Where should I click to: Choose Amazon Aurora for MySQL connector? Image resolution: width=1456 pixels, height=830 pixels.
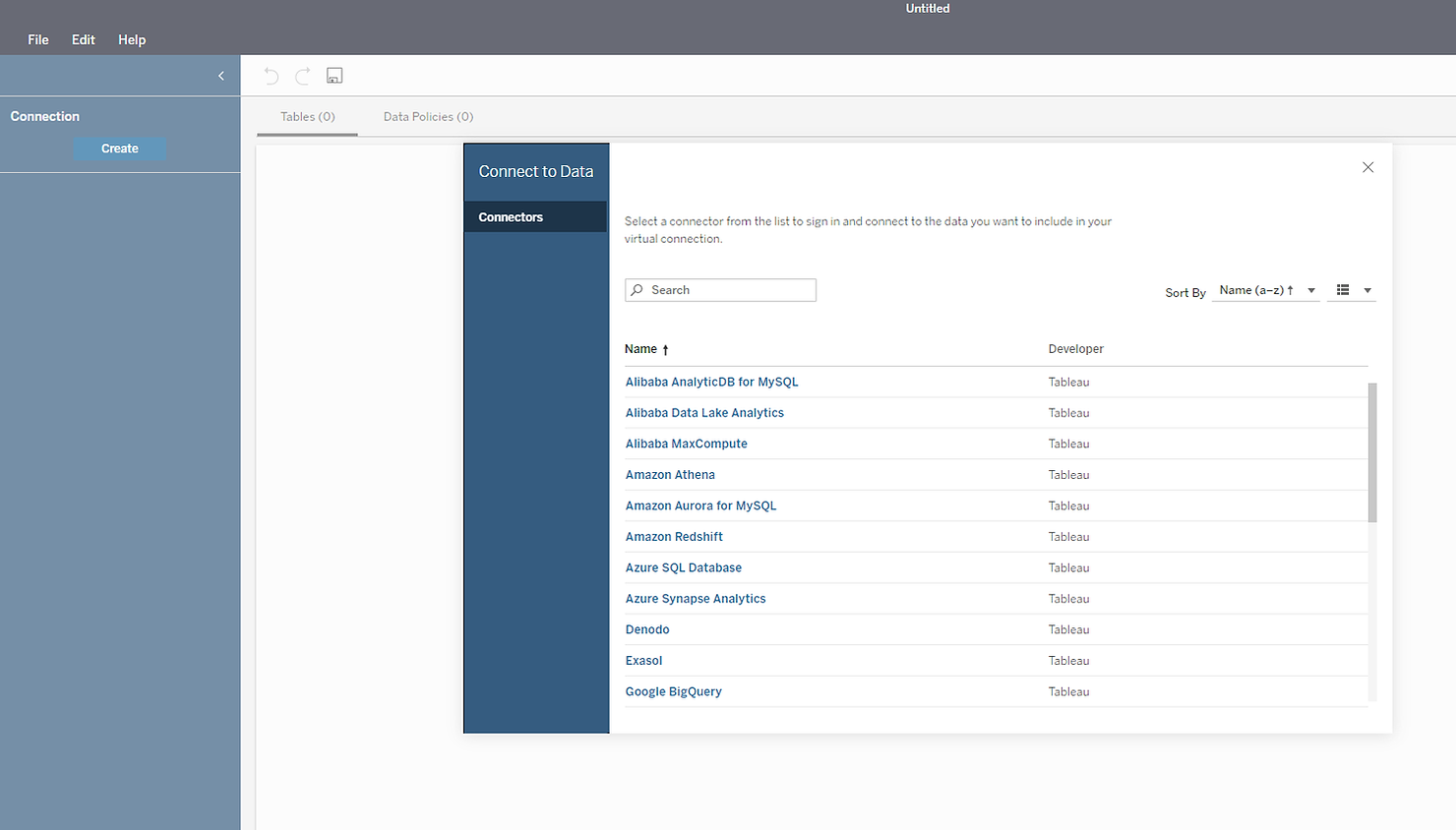click(700, 505)
